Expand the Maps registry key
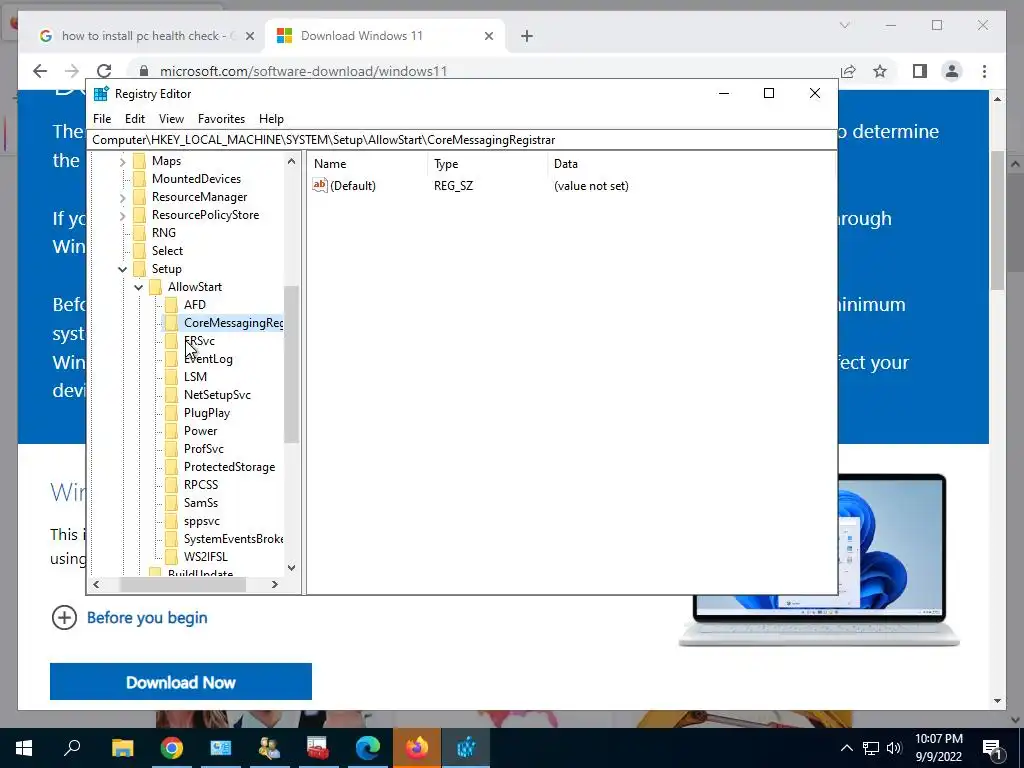Screen dimensions: 1024x768 click(122, 161)
